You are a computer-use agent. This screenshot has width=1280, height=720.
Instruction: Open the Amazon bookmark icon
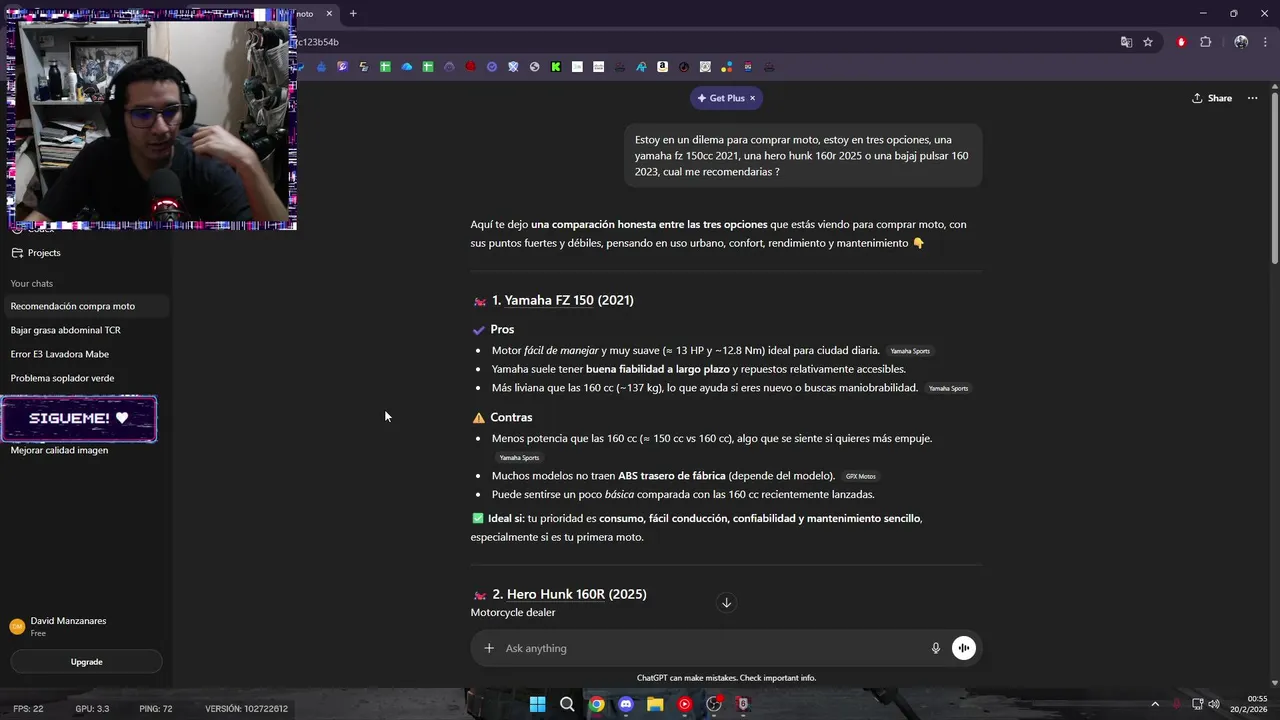point(662,67)
